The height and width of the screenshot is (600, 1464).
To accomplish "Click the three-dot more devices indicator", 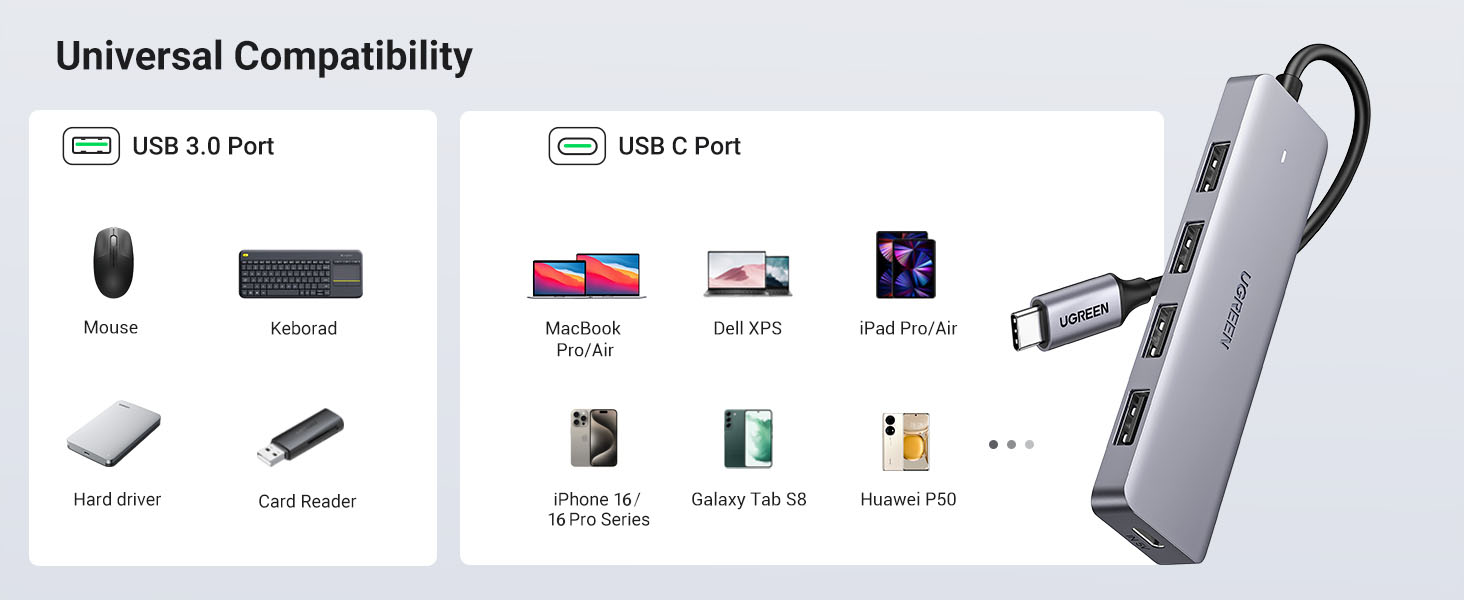I will pos(1011,444).
